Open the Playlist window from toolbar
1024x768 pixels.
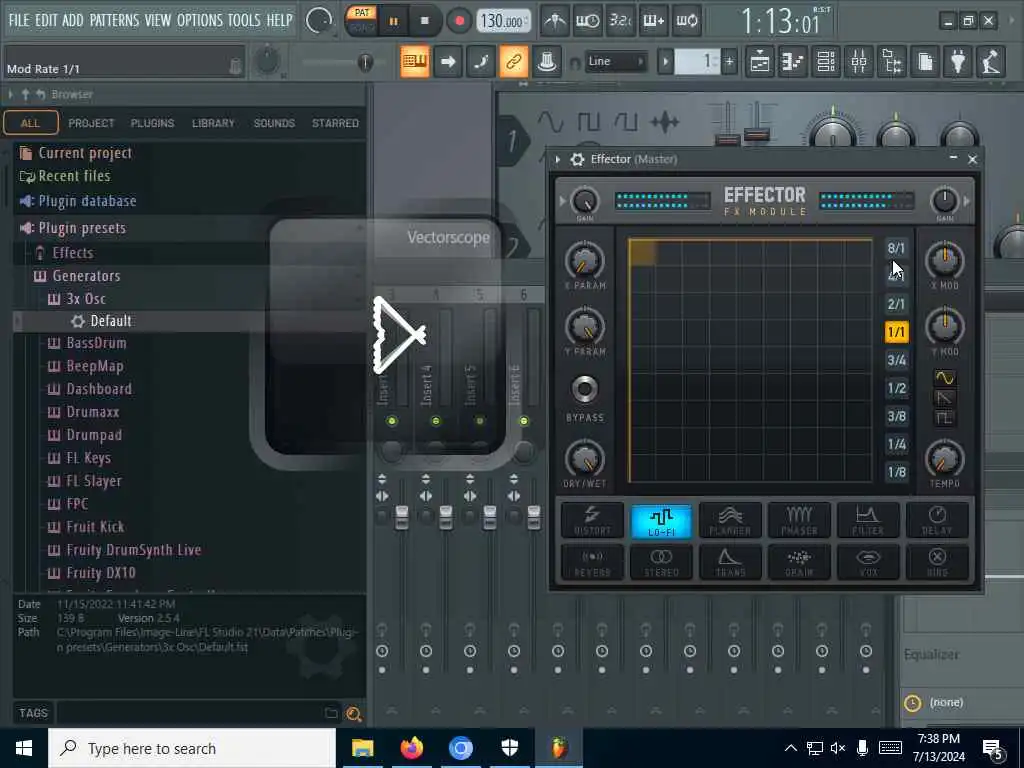click(760, 62)
